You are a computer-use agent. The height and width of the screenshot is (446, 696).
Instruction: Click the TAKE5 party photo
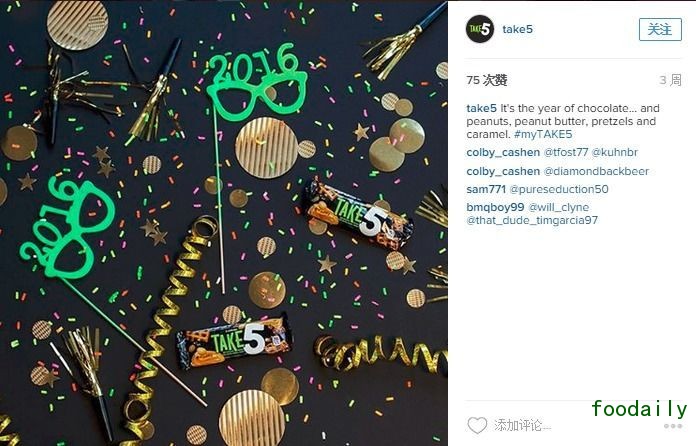coord(224,223)
